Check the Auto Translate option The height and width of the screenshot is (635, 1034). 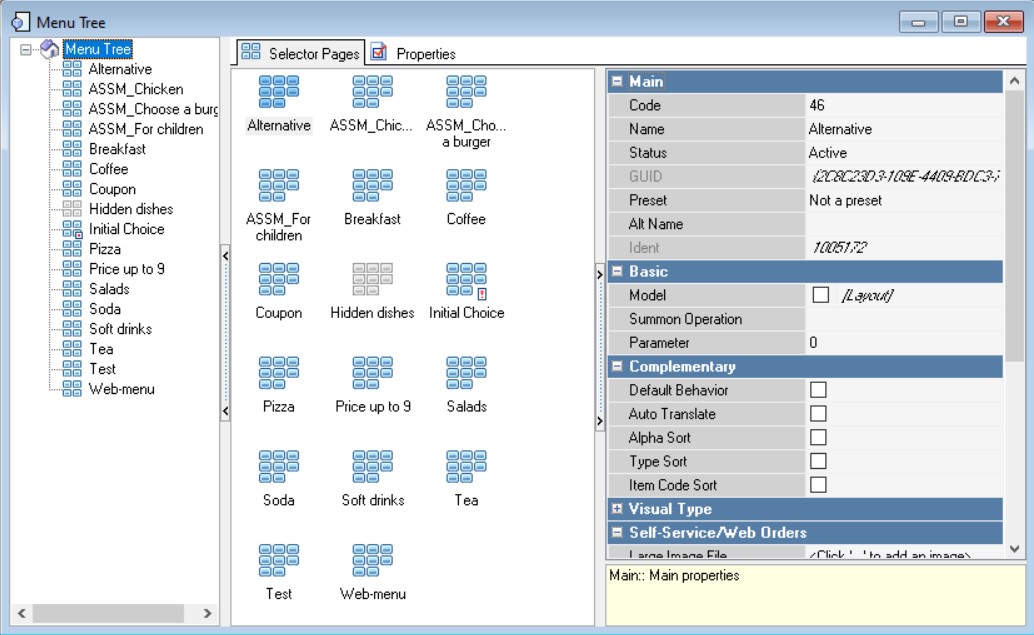(818, 414)
